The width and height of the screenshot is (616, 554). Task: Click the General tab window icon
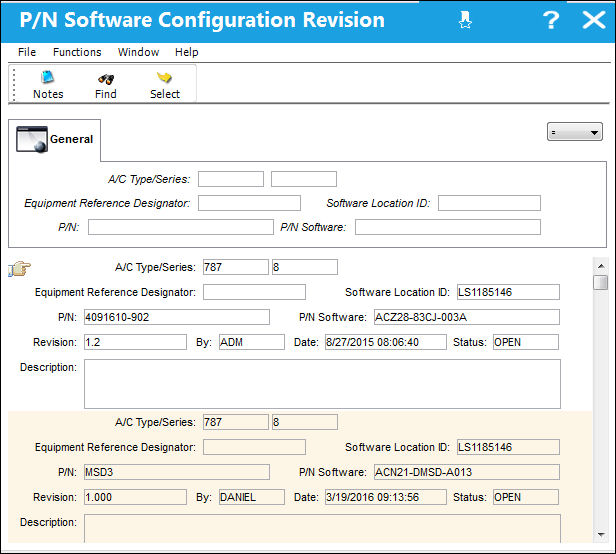click(32, 139)
